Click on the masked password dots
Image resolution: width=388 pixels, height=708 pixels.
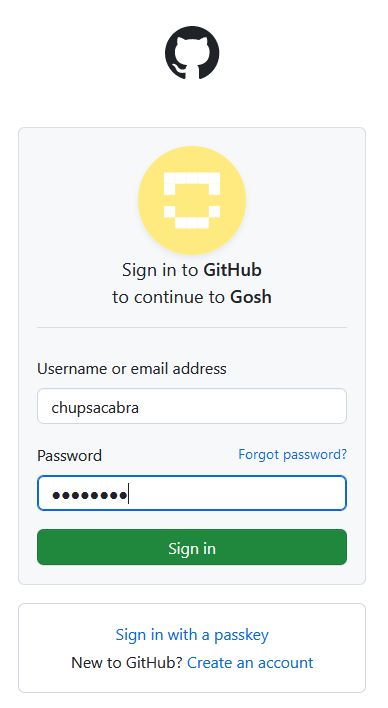coord(89,495)
